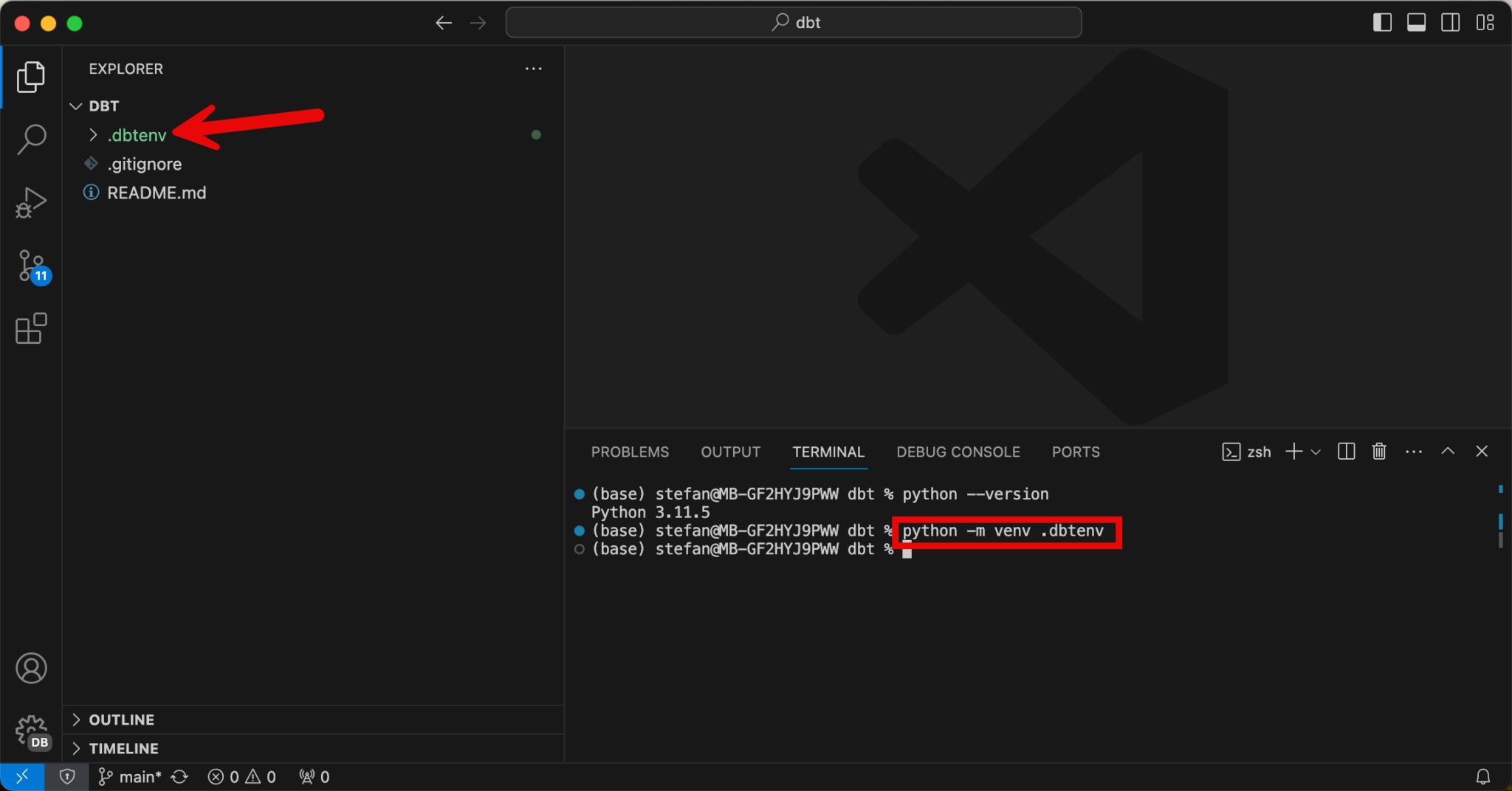Open the Manage settings gear
Screen dimensions: 1512x791
click(x=31, y=732)
